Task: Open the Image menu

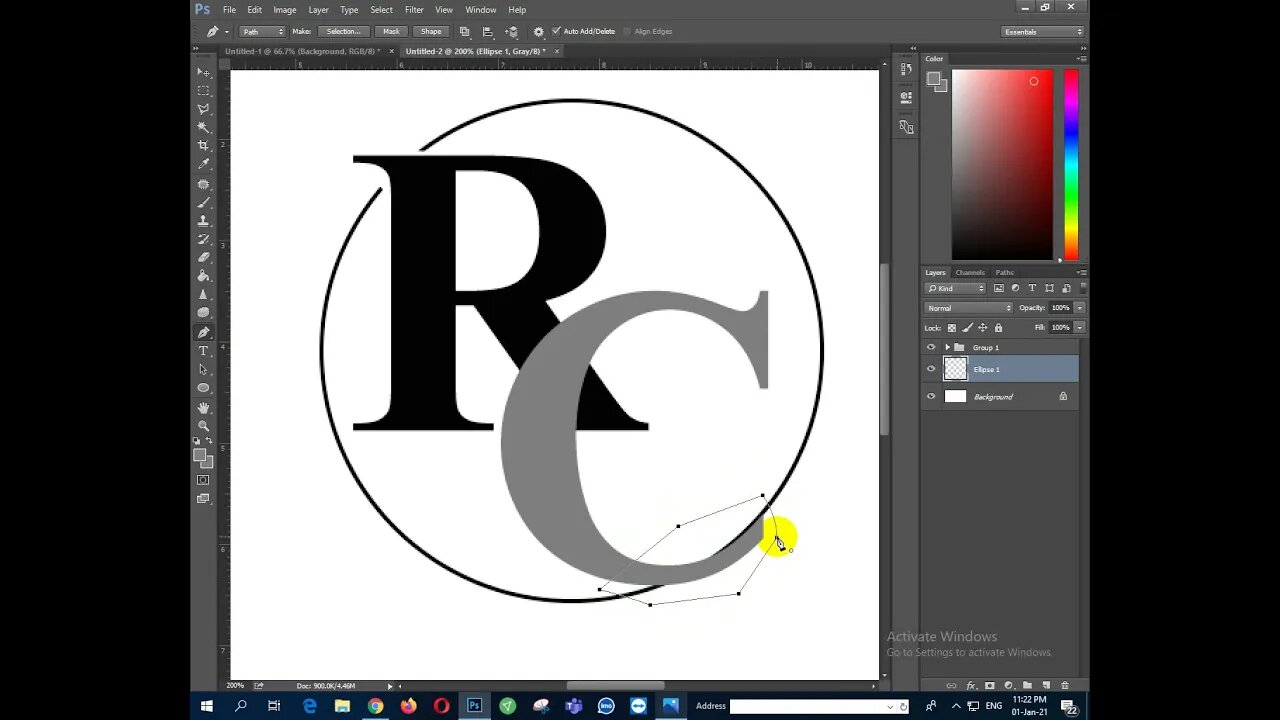Action: [x=285, y=10]
